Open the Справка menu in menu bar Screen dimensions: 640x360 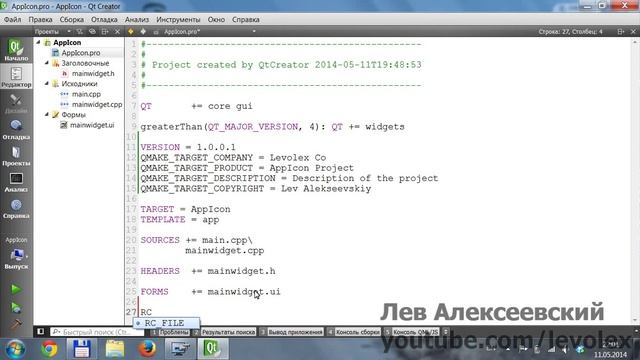pyautogui.click(x=246, y=19)
